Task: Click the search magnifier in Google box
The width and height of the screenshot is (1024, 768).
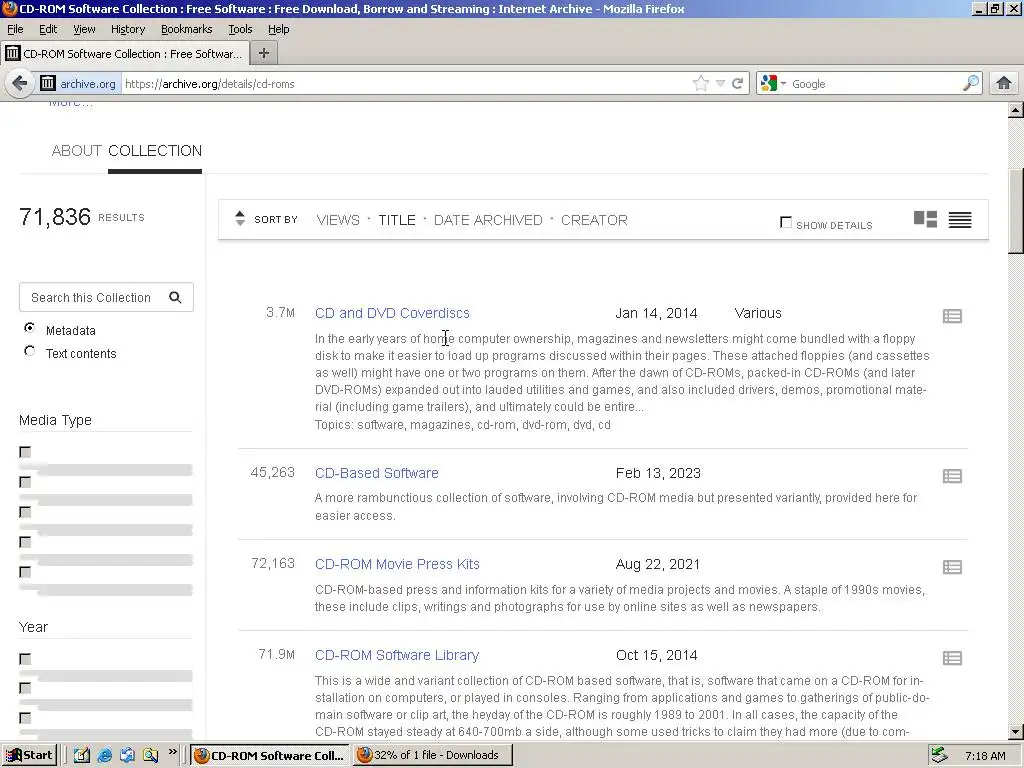Action: coord(971,83)
